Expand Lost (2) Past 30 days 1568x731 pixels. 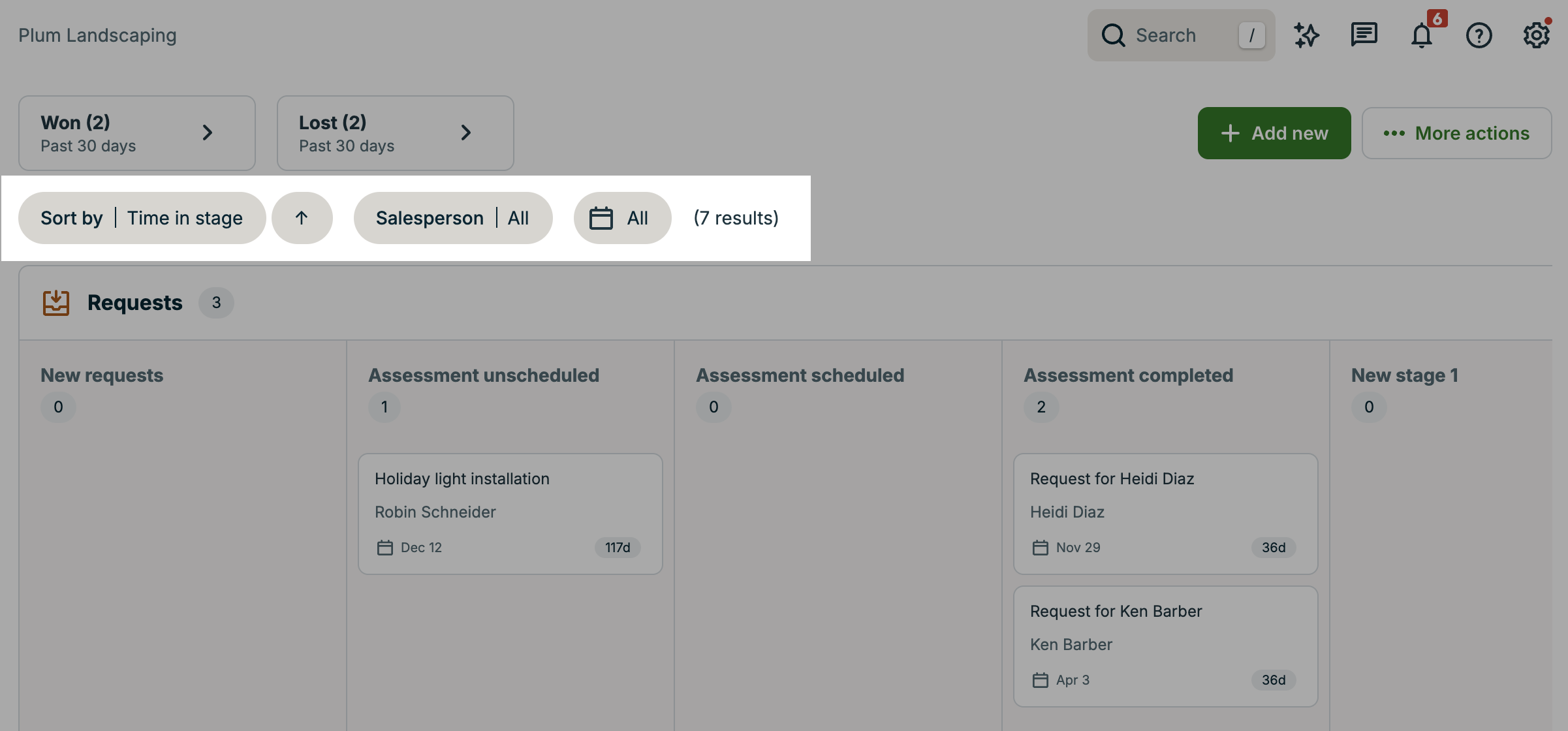[396, 133]
